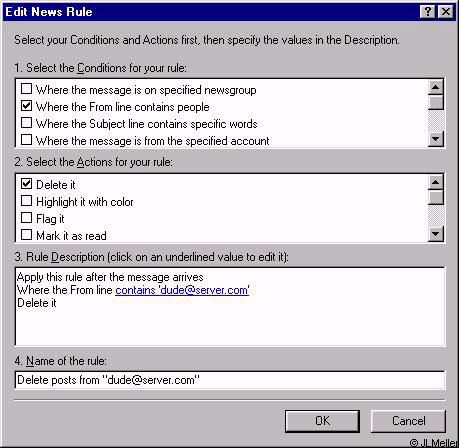Click the Conditions list down arrow
459x448 pixels.
[x=436, y=139]
